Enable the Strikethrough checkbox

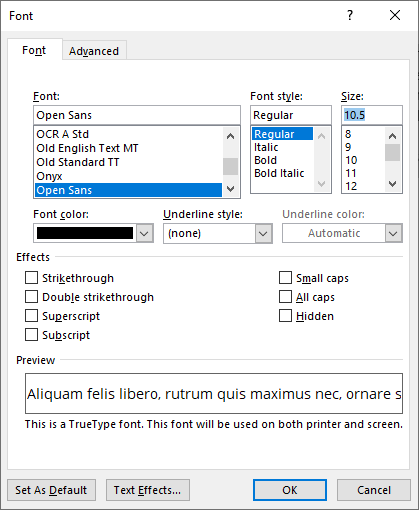pos(31,278)
